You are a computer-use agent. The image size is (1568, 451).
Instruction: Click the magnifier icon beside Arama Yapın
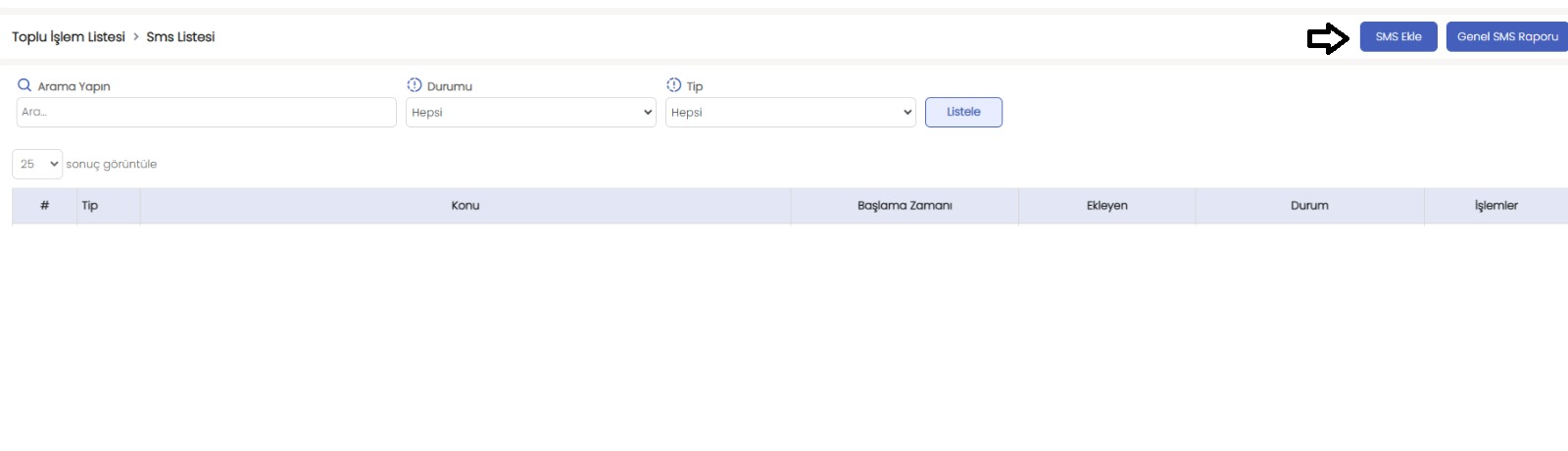pyautogui.click(x=24, y=85)
